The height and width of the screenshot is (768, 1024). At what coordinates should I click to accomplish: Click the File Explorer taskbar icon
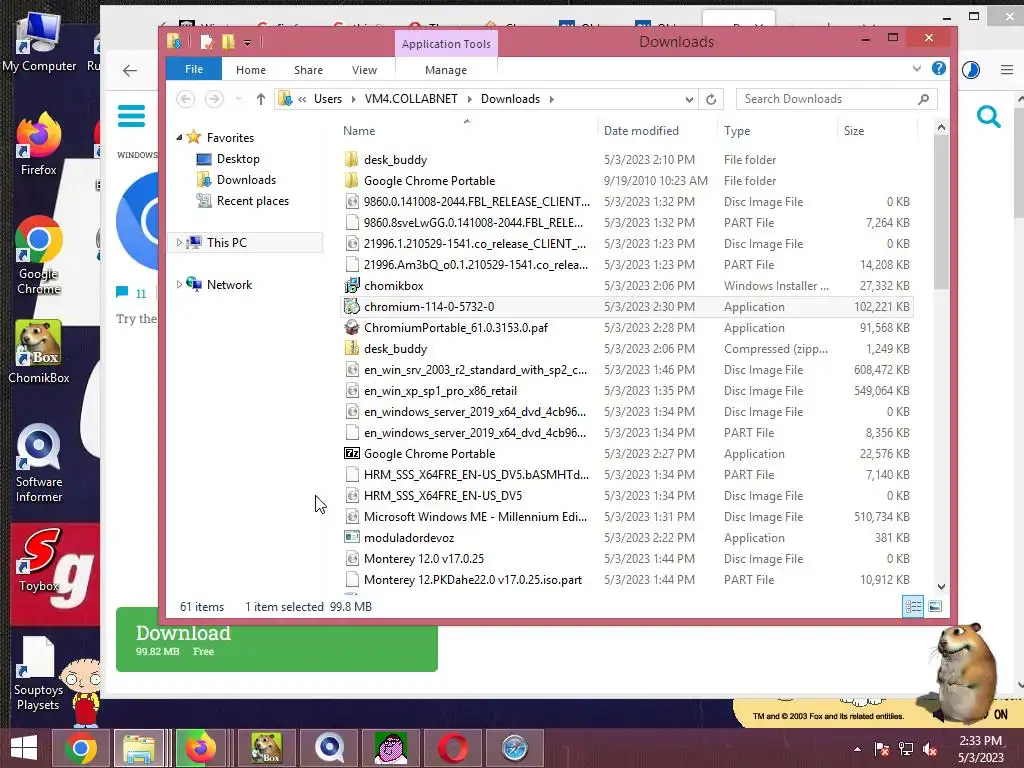(x=139, y=748)
